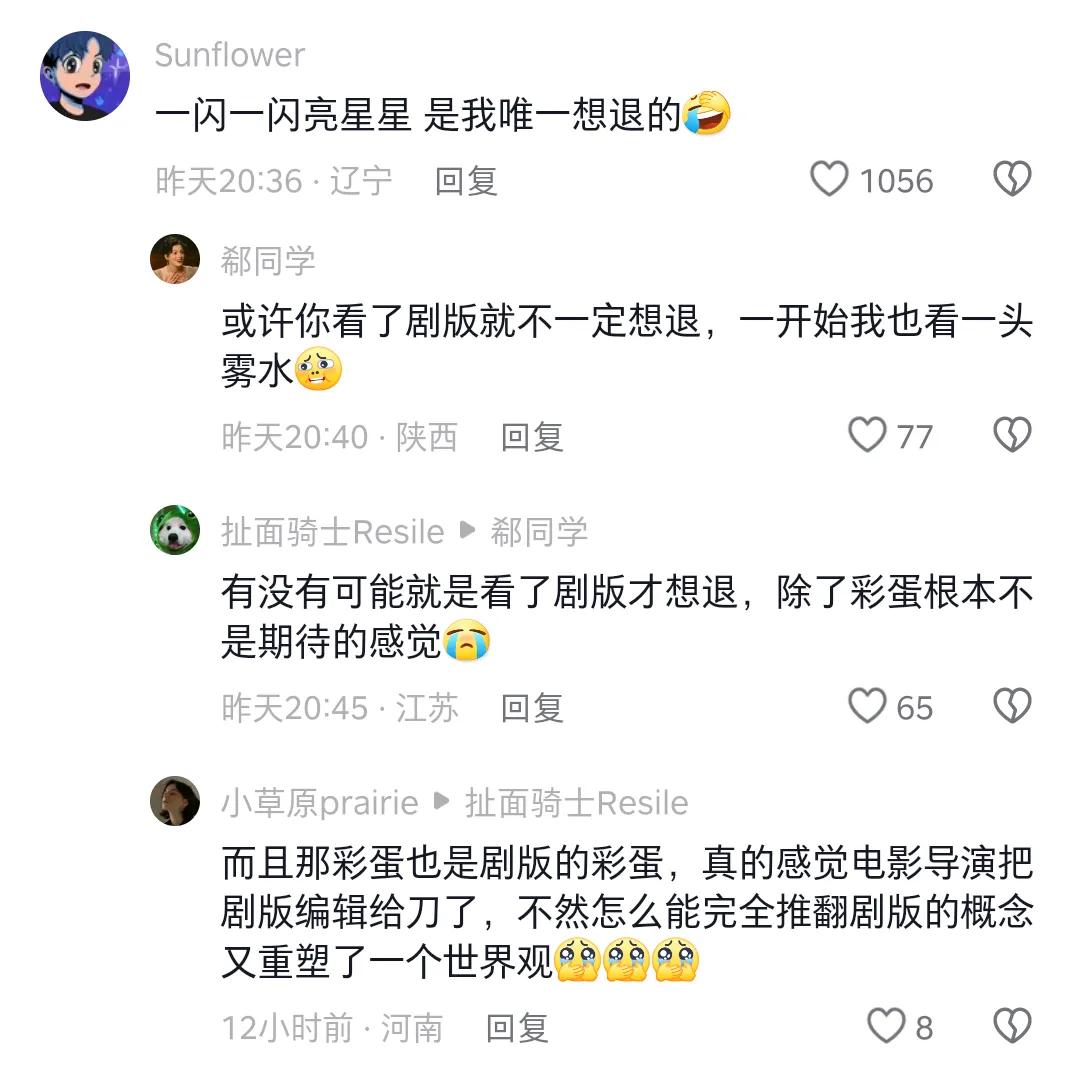
Task: Tap 回复 below 扯面骑士Resile's reply
Action: 531,708
